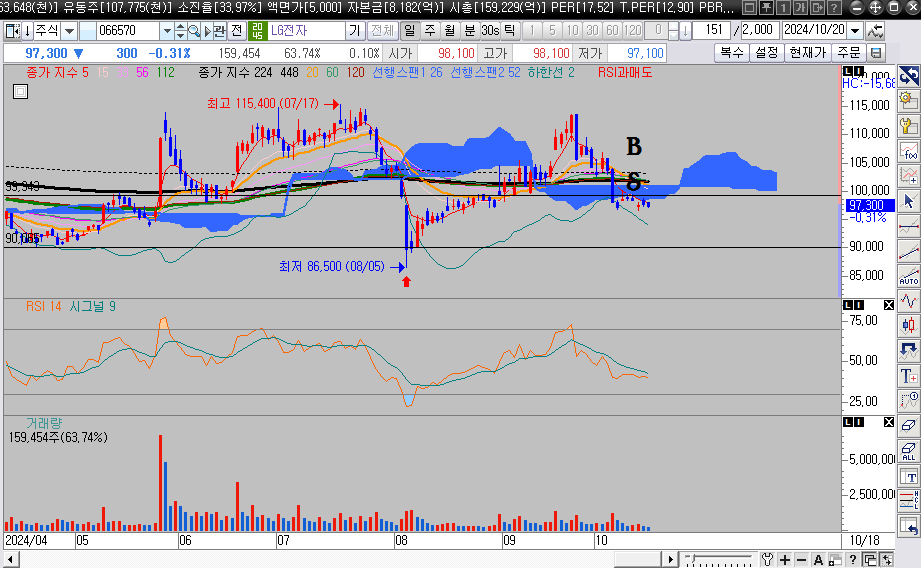Toggle the up-down arrow button left of 주식
921x568 pixels.
coord(27,31)
